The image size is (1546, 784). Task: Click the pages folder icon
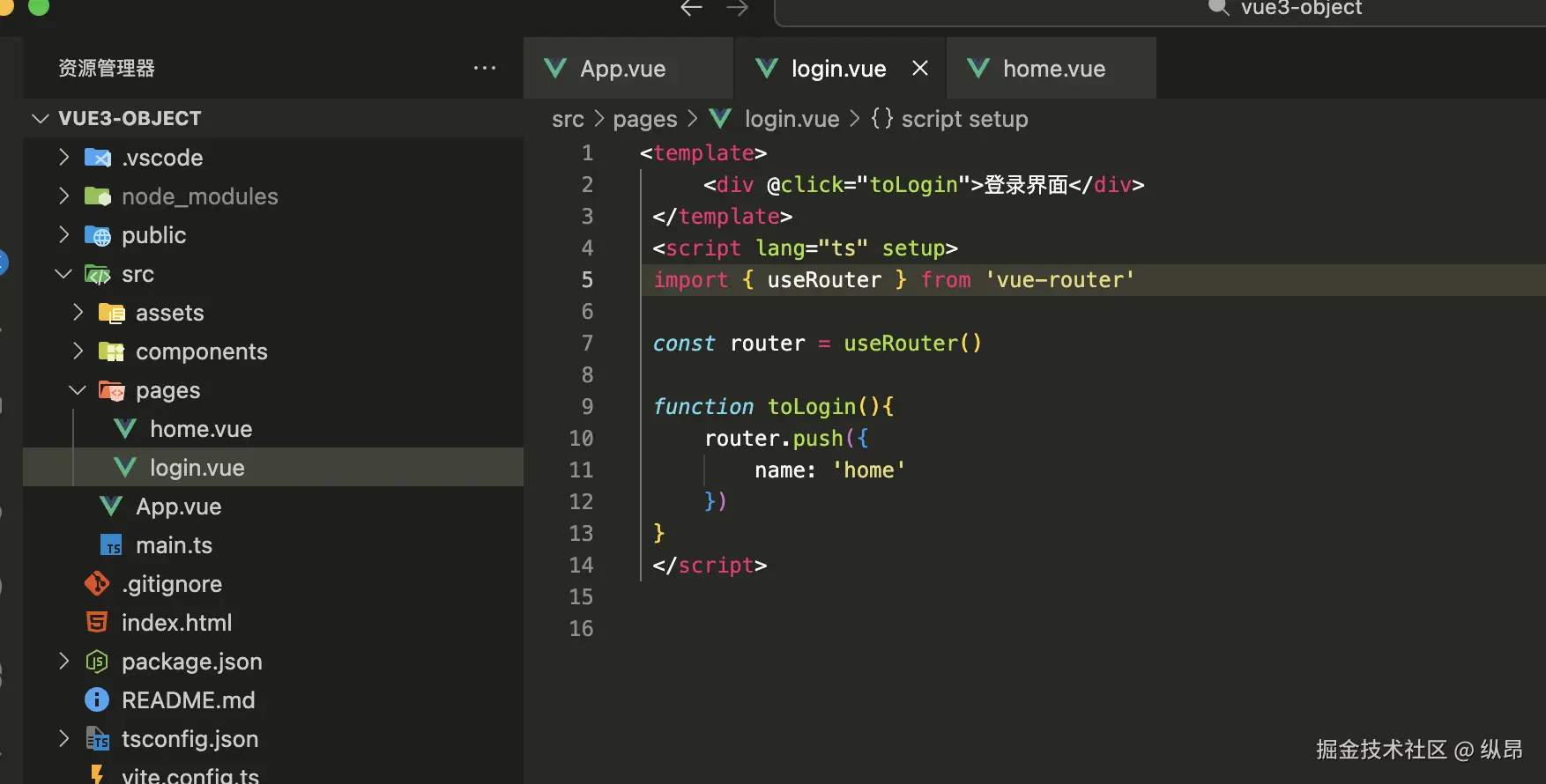tap(112, 390)
